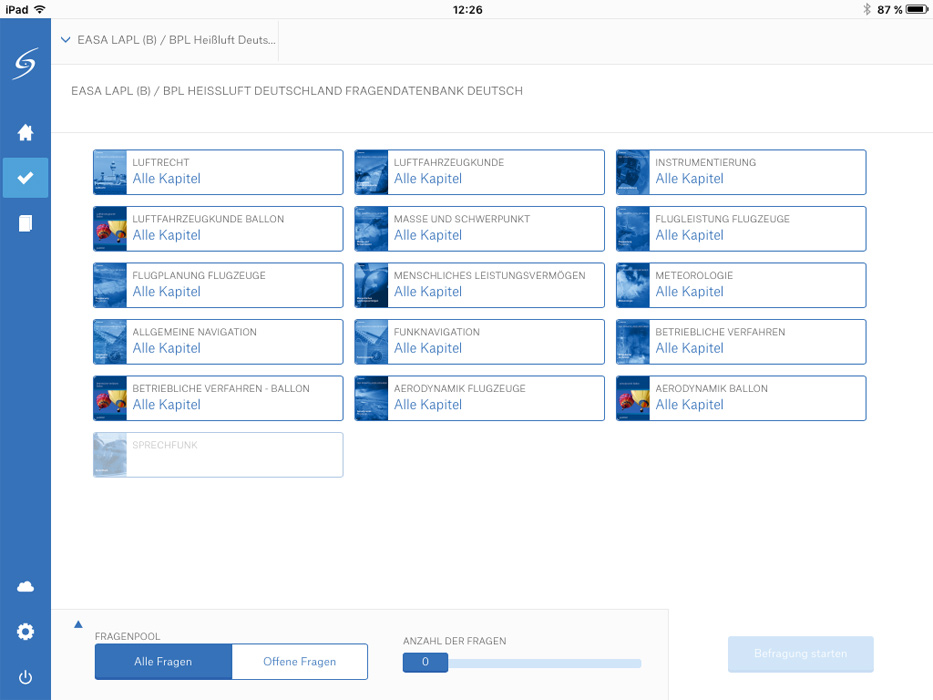Tap the Allgemeine Navigation cover thumbnail
This screenshot has height=700, width=933.
pos(110,342)
